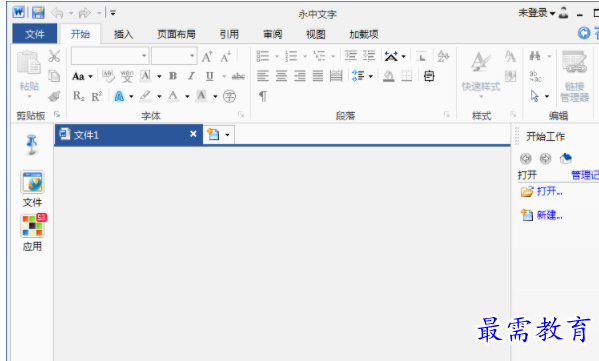The width and height of the screenshot is (599, 361).
Task: Align text left
Action: [263, 76]
